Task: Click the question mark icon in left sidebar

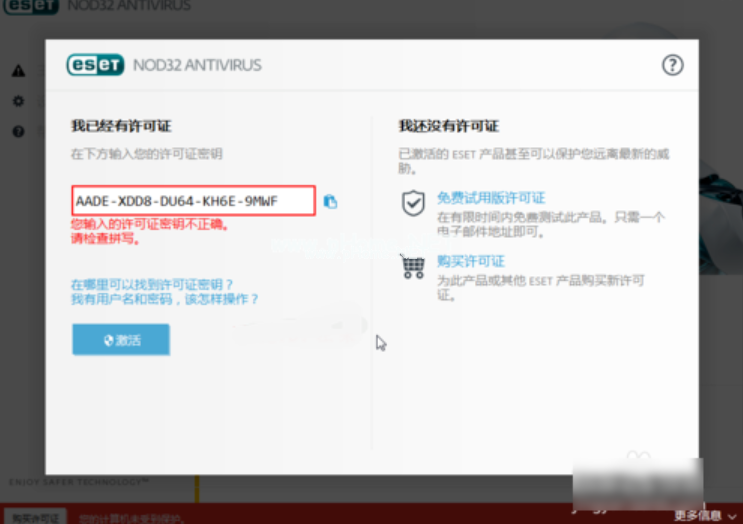Action: (18, 131)
